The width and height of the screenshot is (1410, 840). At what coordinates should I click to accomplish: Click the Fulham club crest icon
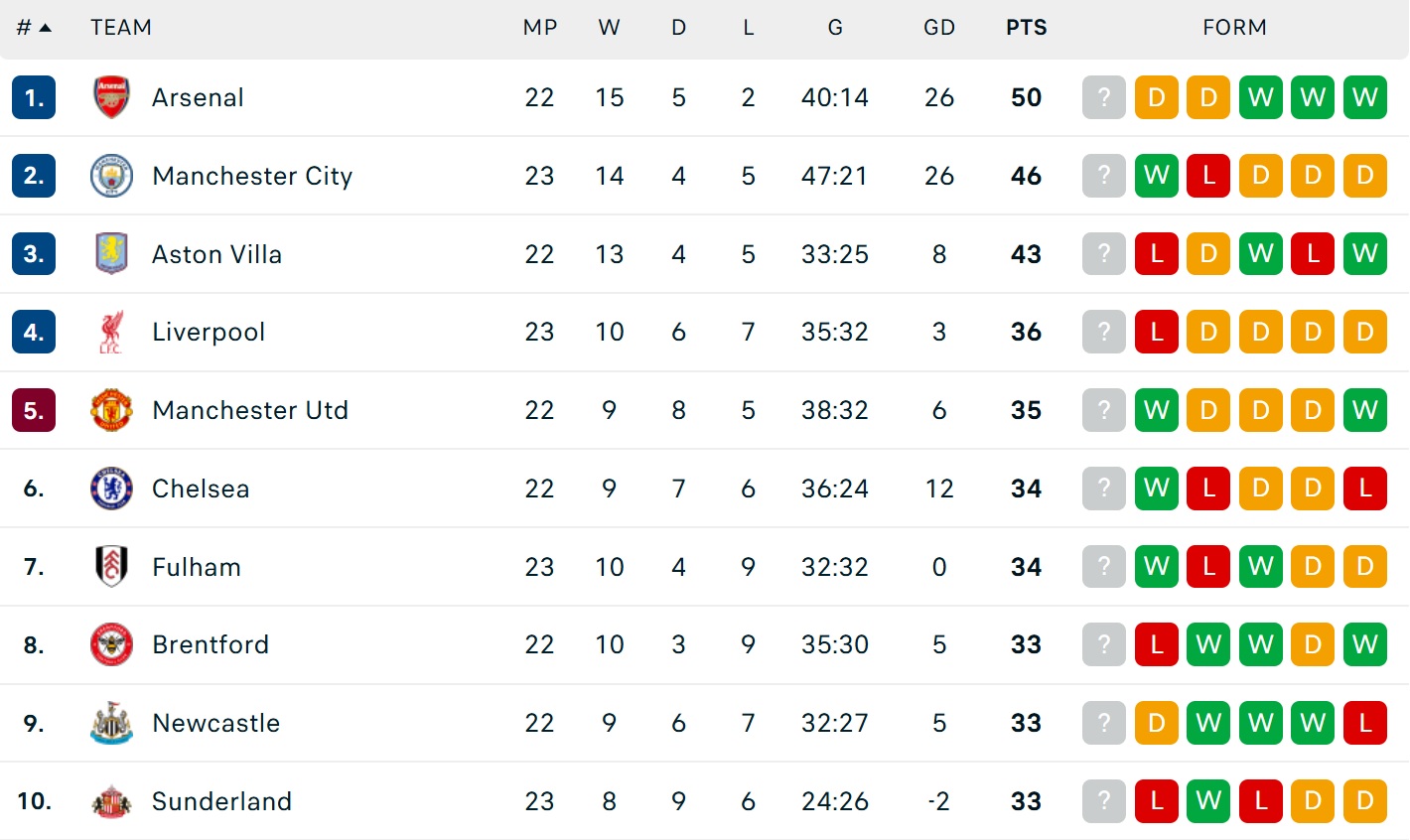[x=111, y=567]
